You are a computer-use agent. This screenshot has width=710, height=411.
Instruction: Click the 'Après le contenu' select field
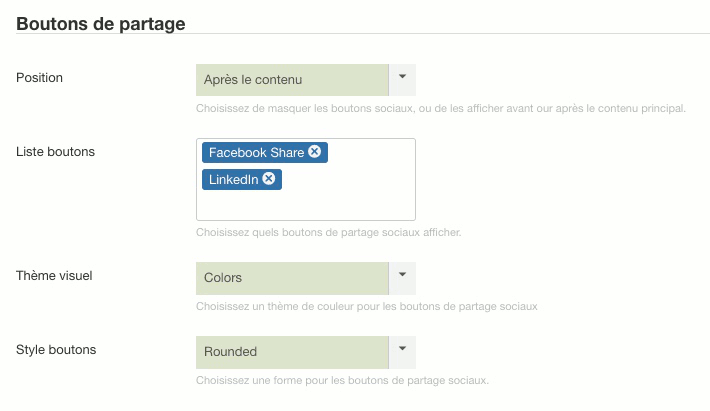pos(292,80)
